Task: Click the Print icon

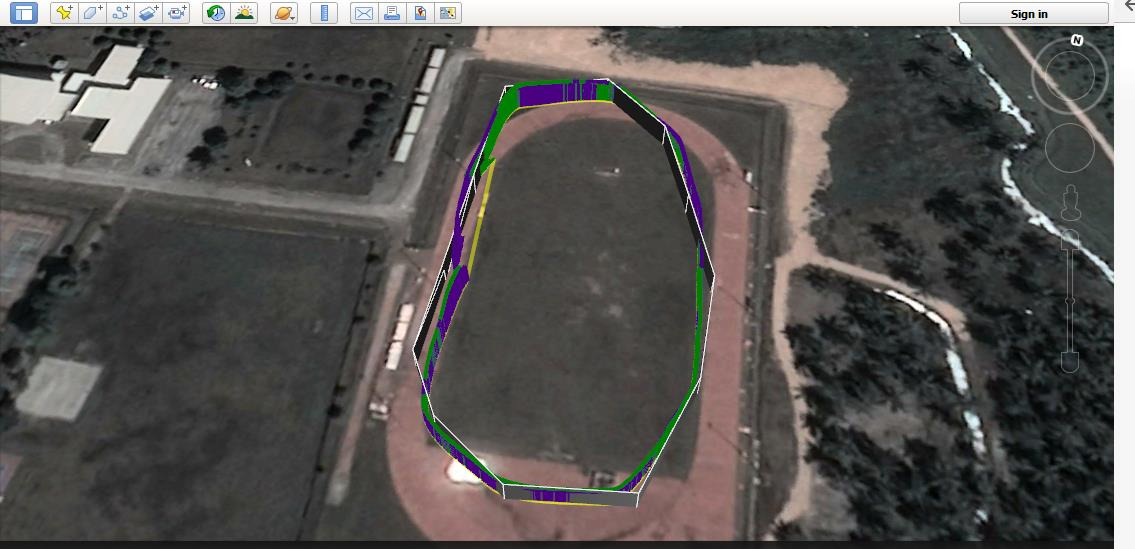Action: (x=392, y=13)
